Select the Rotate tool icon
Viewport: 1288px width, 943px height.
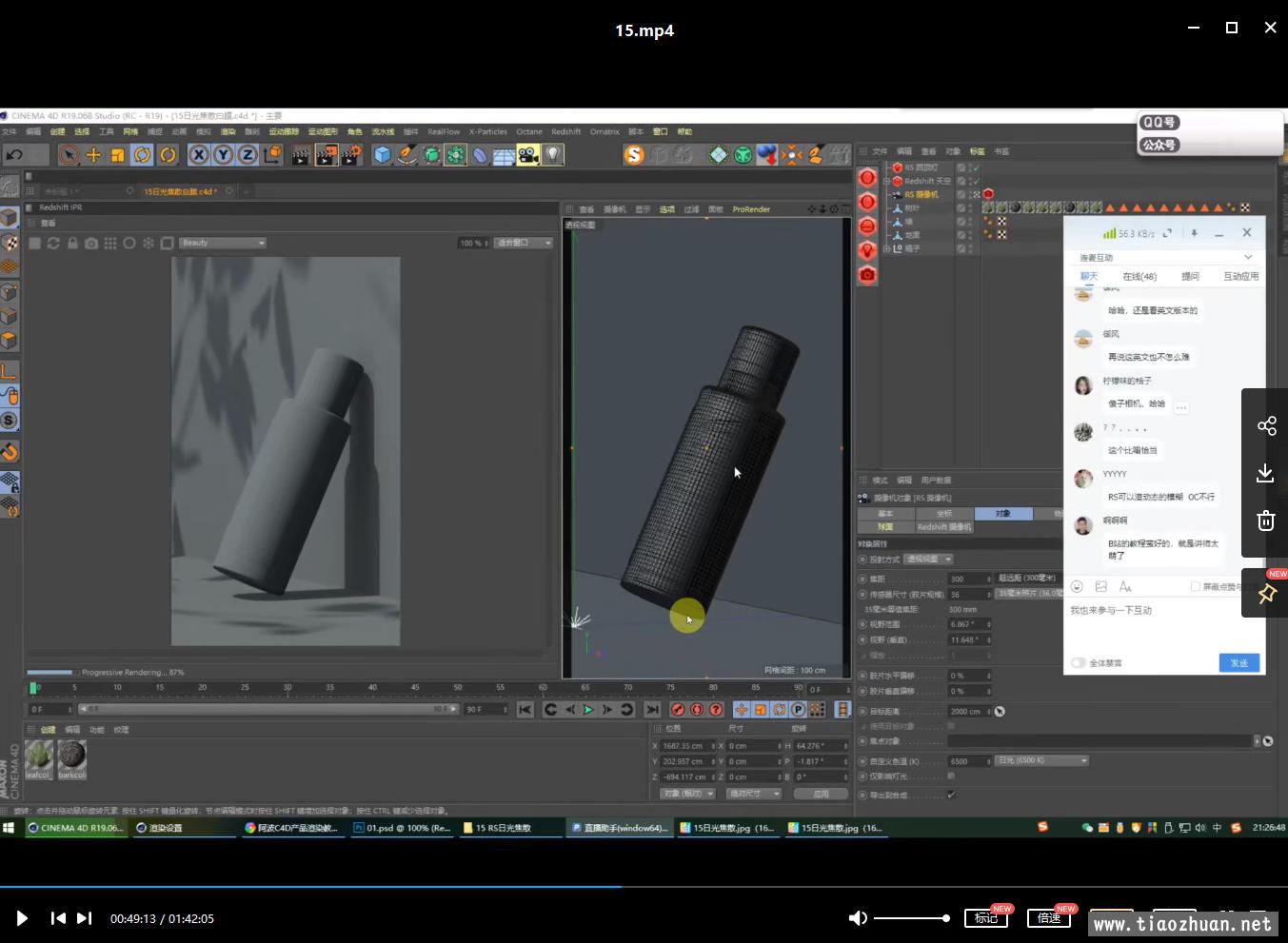coord(143,154)
